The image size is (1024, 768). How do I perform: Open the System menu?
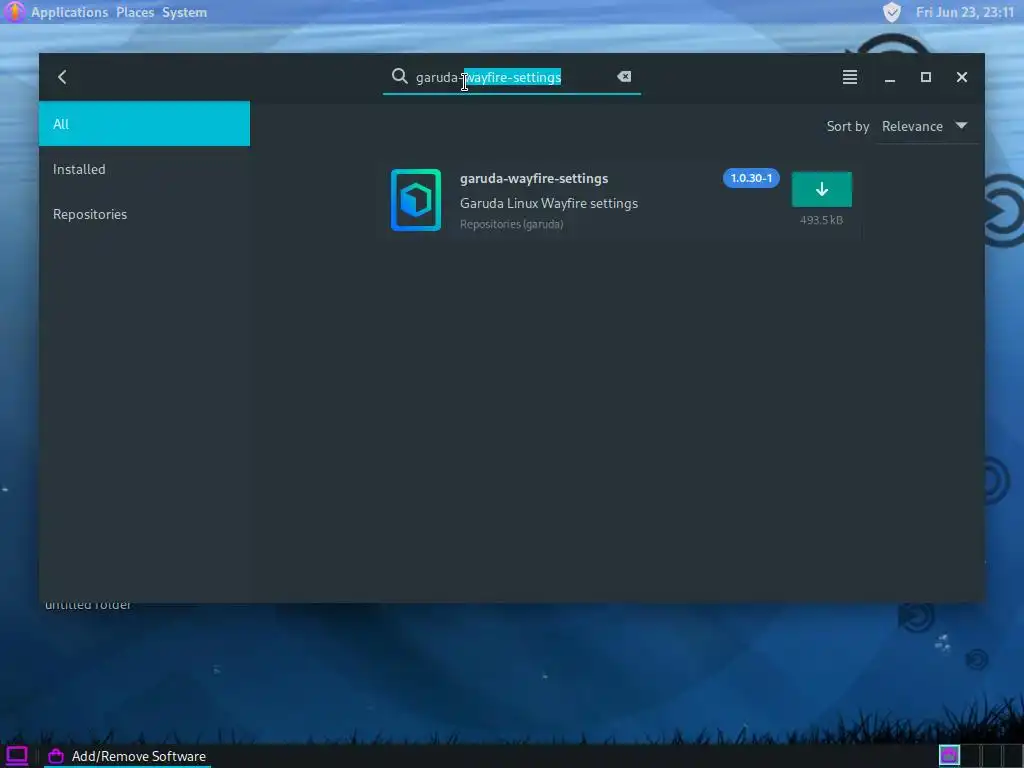184,12
